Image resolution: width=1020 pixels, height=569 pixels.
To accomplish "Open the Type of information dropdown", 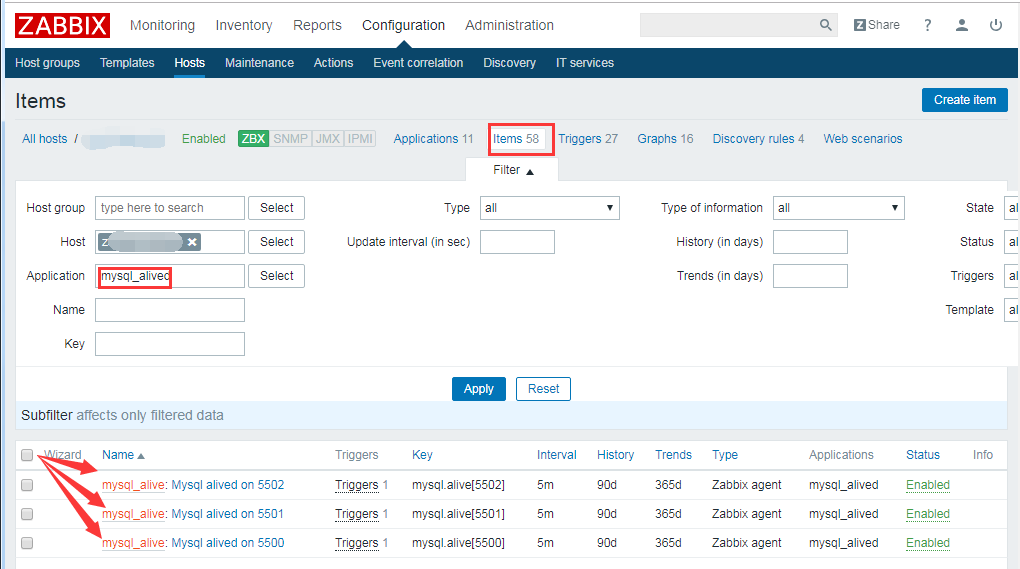I will [x=838, y=208].
